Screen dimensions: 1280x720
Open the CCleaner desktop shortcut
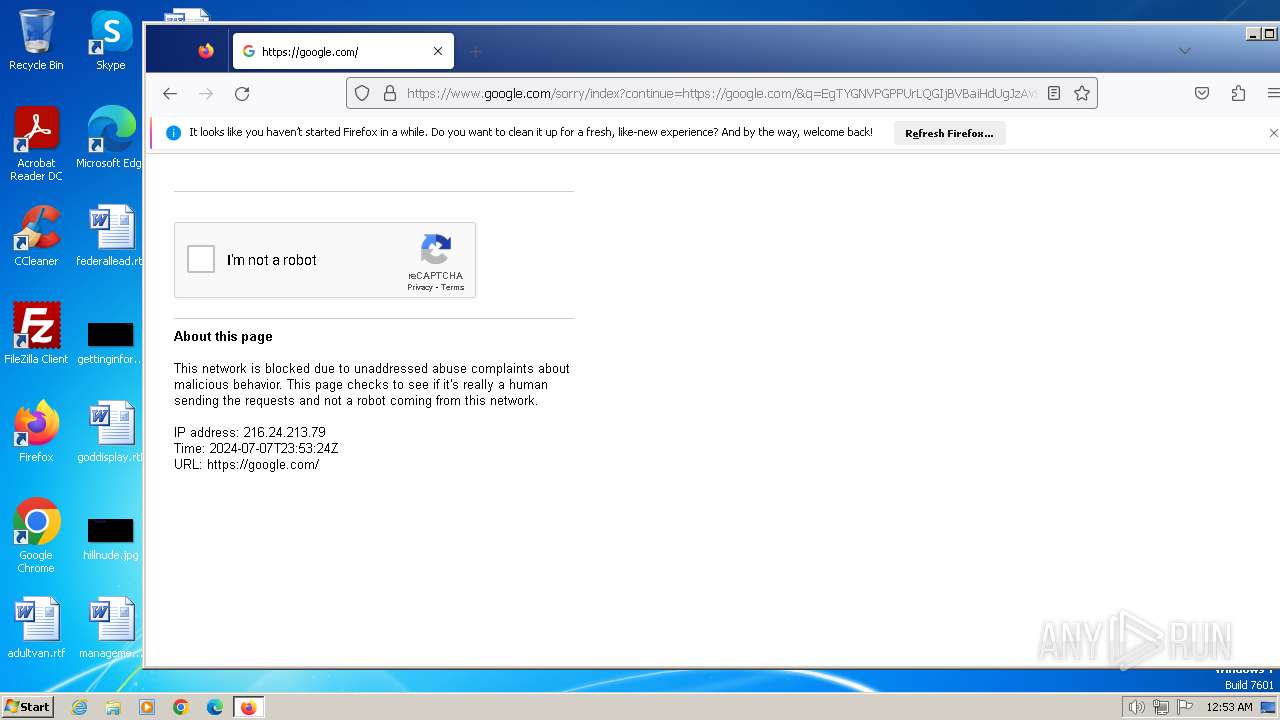tap(36, 236)
